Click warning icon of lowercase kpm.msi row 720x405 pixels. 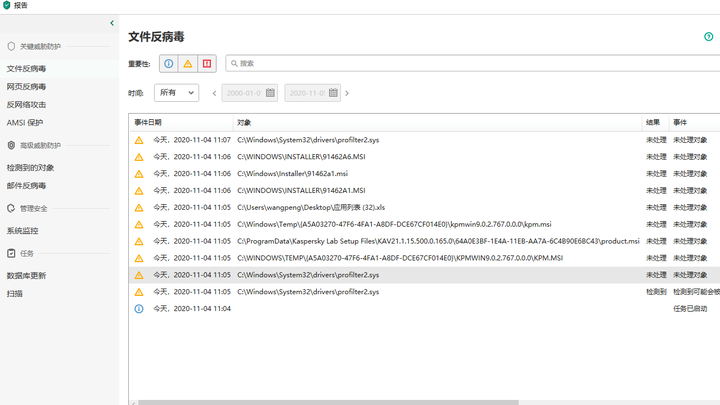coord(139,225)
